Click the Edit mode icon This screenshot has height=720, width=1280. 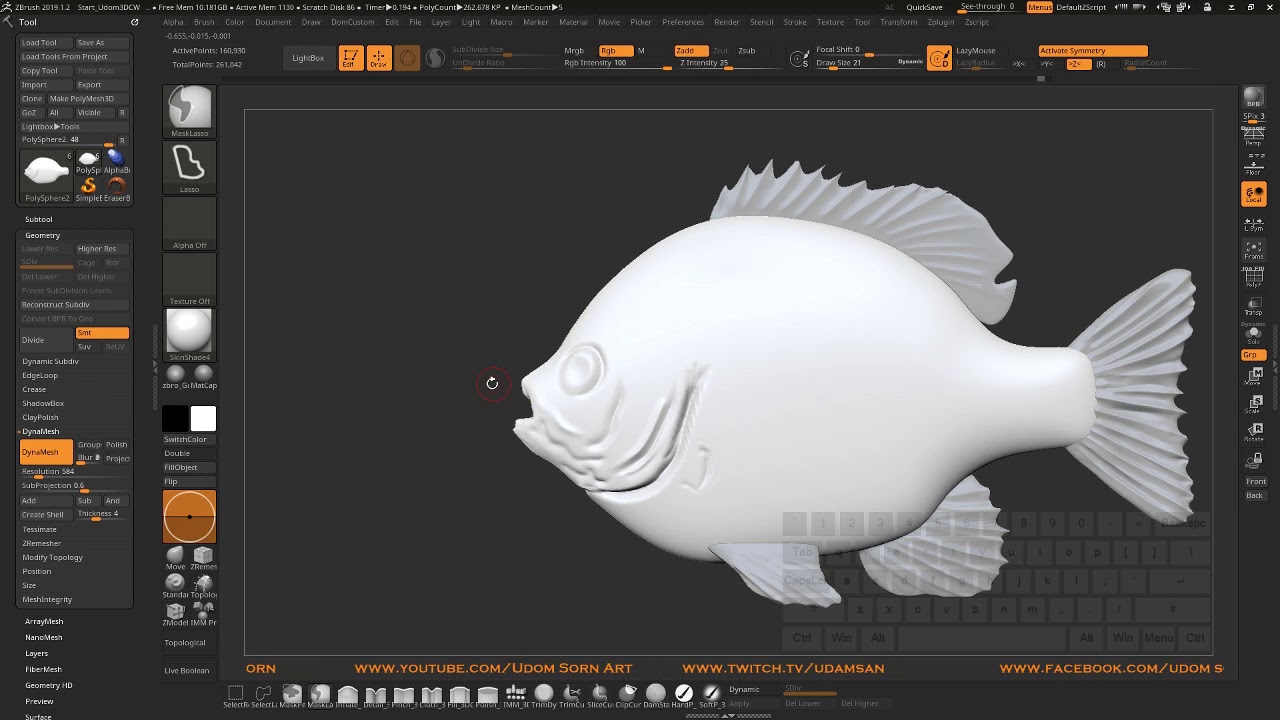349,58
